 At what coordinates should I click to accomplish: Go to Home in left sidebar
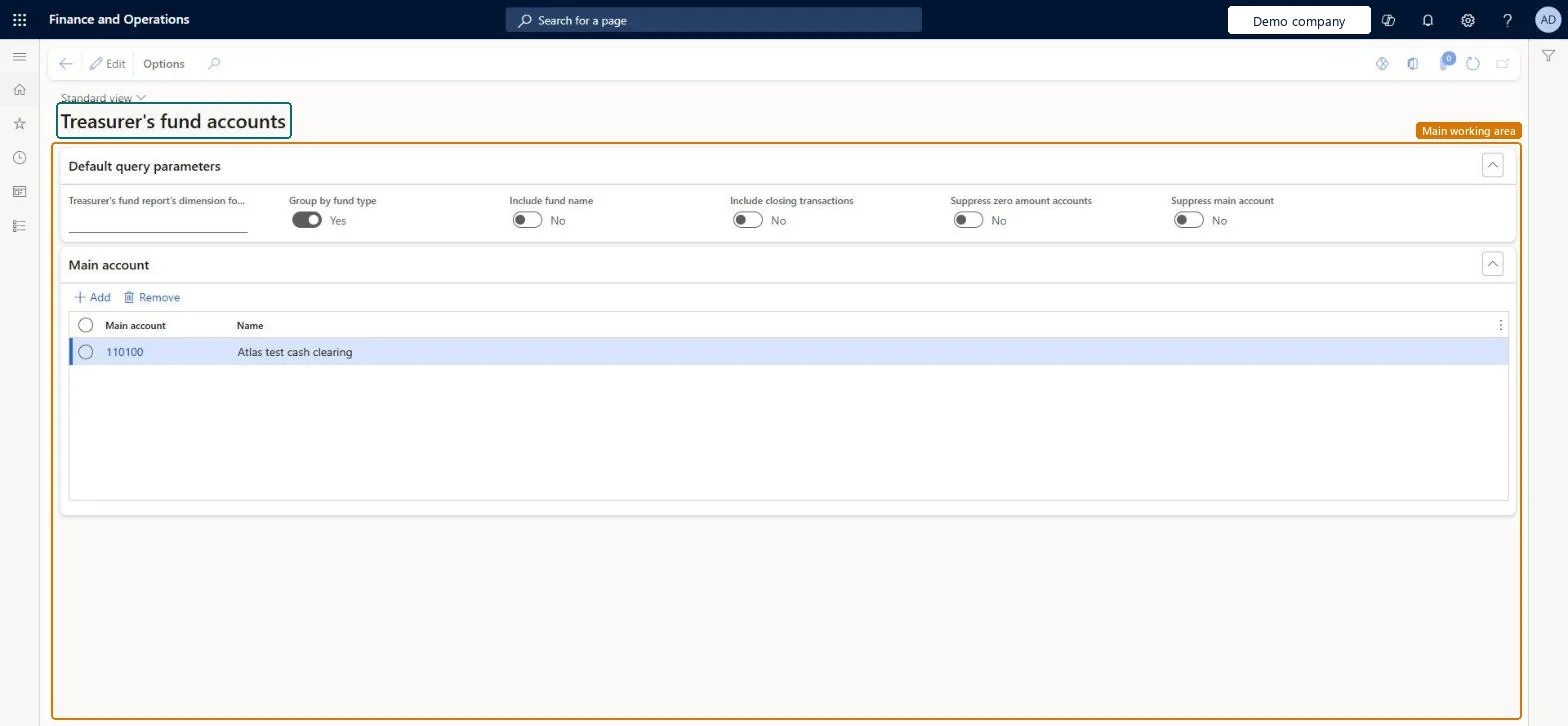pos(19,90)
